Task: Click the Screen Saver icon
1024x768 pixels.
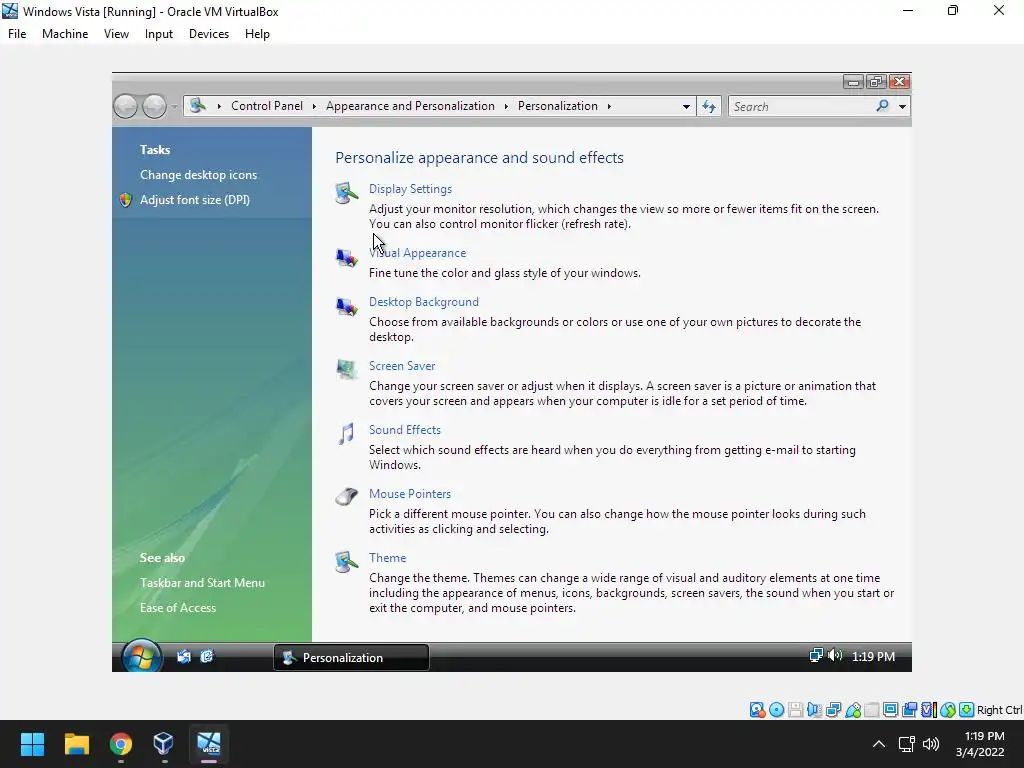Action: pyautogui.click(x=347, y=370)
